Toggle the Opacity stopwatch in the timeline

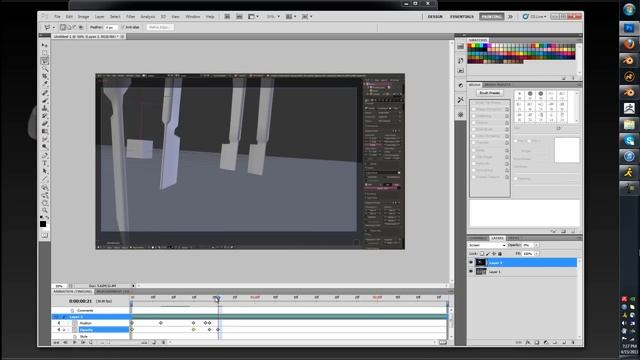tap(75, 330)
